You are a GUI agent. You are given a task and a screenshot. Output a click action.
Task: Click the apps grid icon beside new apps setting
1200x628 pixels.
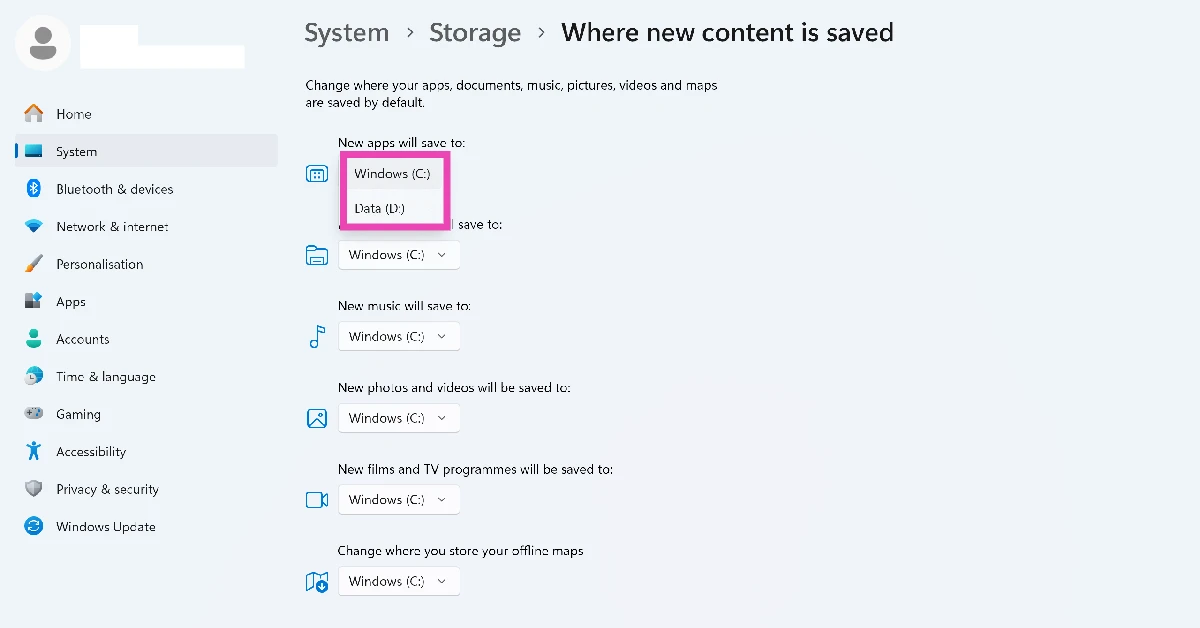pos(316,173)
